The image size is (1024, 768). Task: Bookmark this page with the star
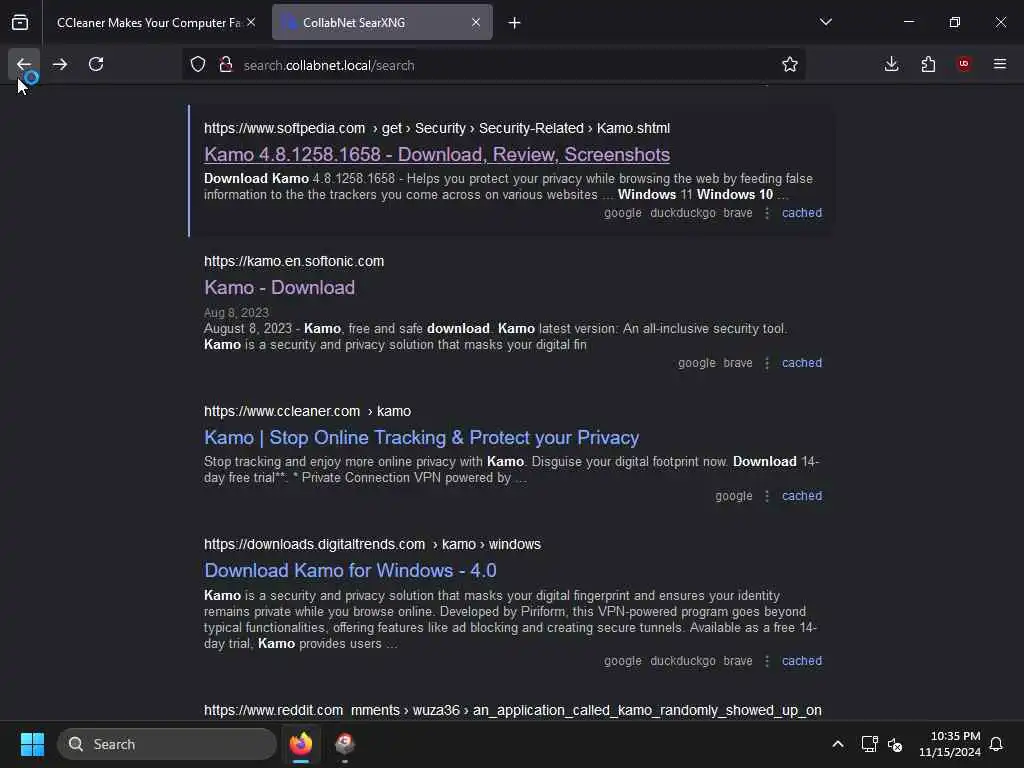790,65
